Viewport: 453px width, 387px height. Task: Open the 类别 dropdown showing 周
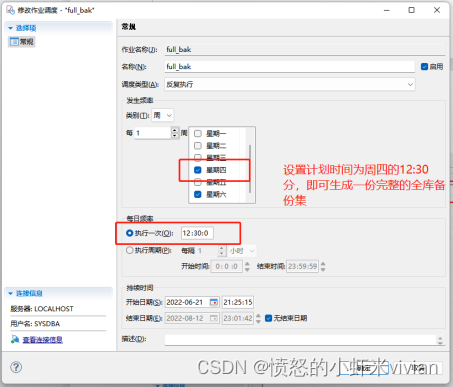[163, 115]
